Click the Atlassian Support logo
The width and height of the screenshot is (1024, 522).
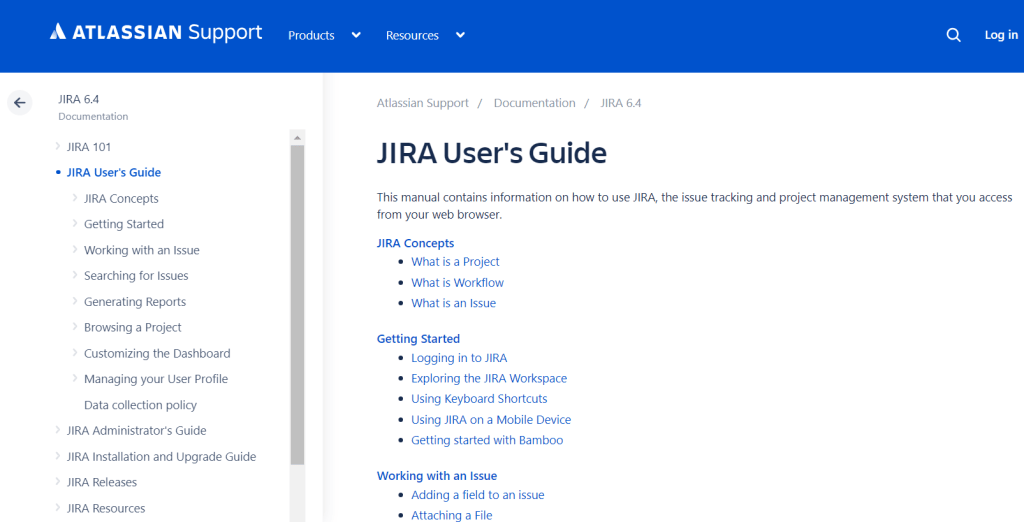(156, 33)
